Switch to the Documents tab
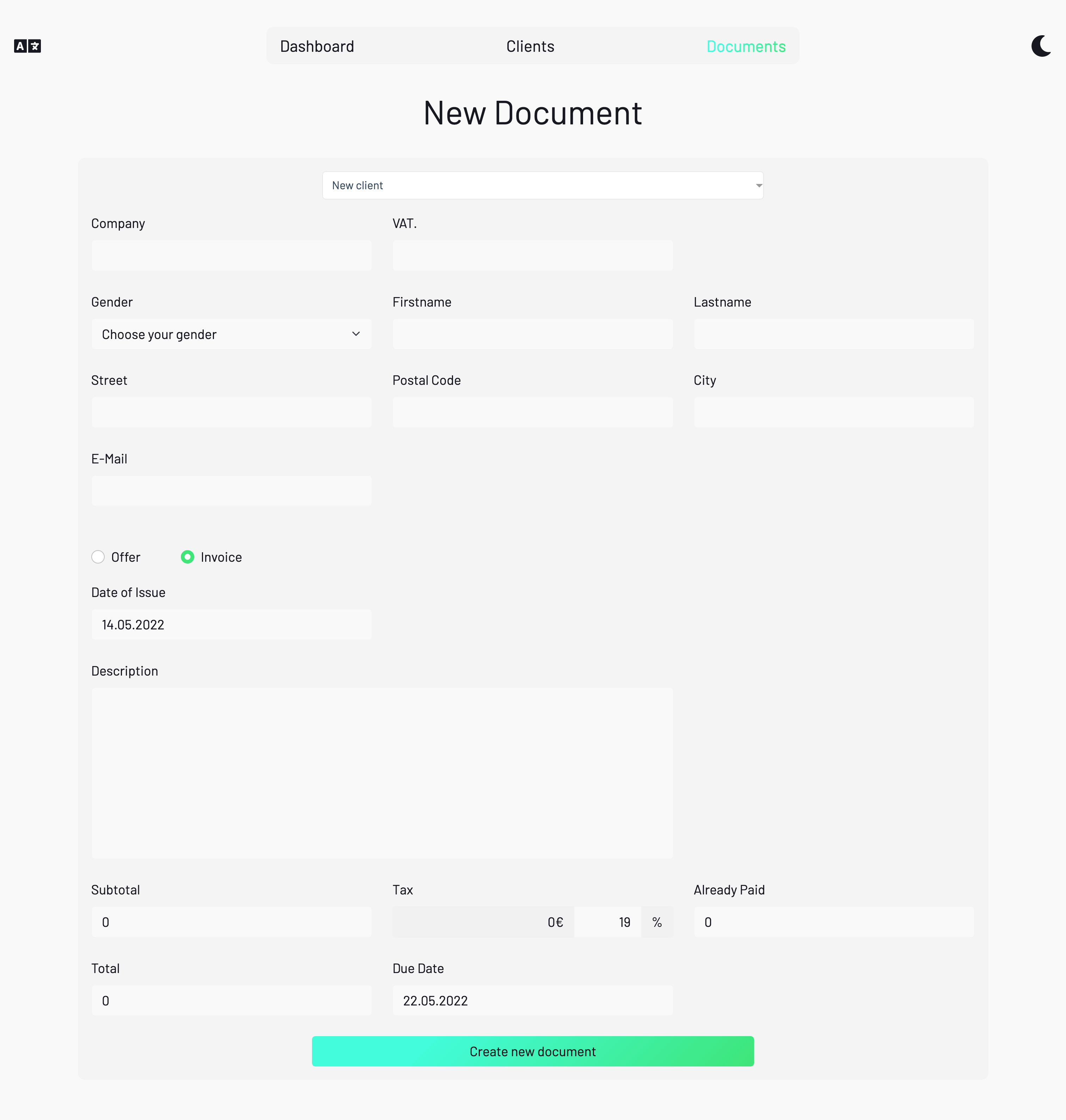This screenshot has height=1120, width=1066. coord(746,46)
